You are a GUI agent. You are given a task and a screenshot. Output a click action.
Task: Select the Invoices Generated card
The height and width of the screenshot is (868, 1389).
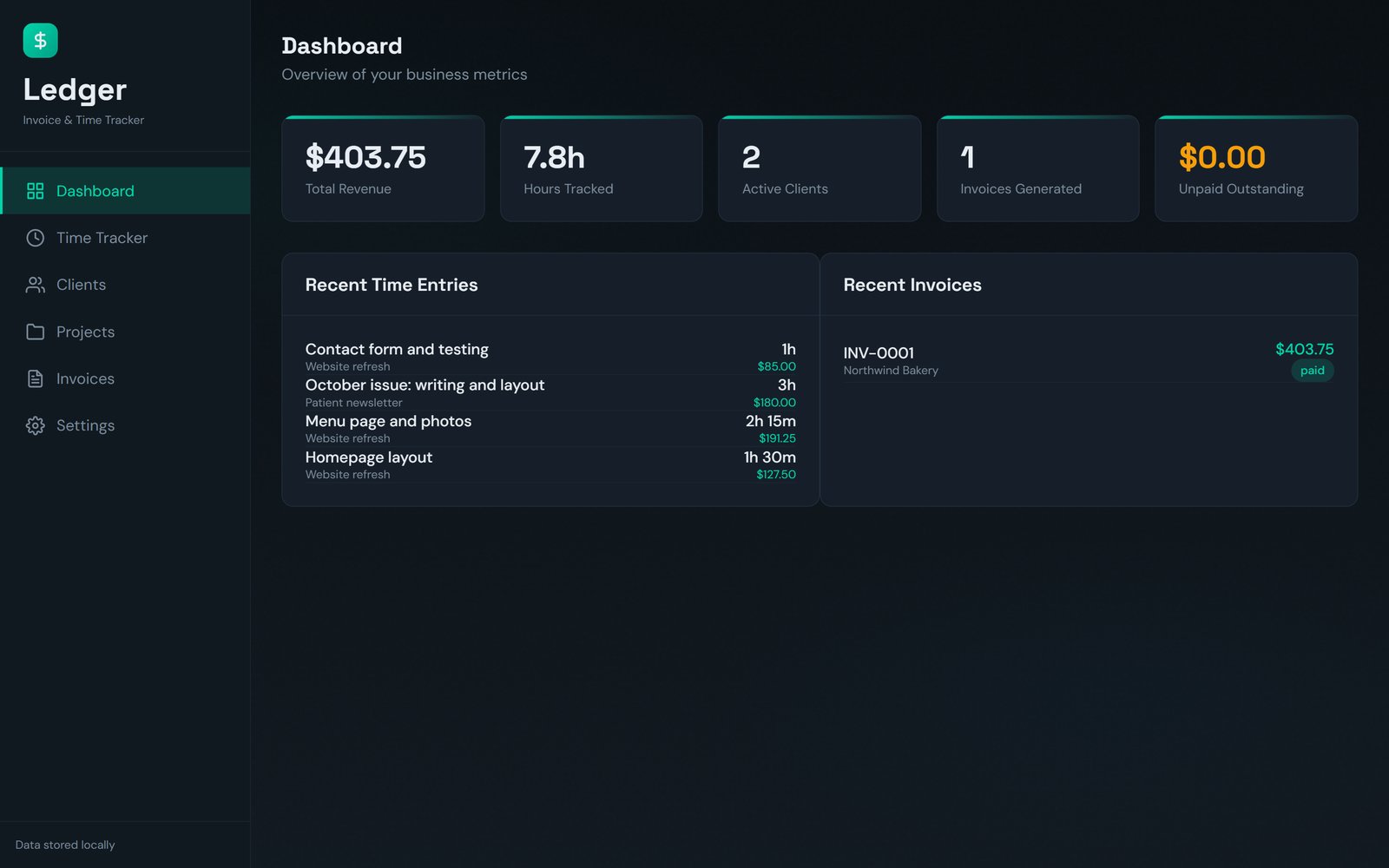click(x=1037, y=168)
